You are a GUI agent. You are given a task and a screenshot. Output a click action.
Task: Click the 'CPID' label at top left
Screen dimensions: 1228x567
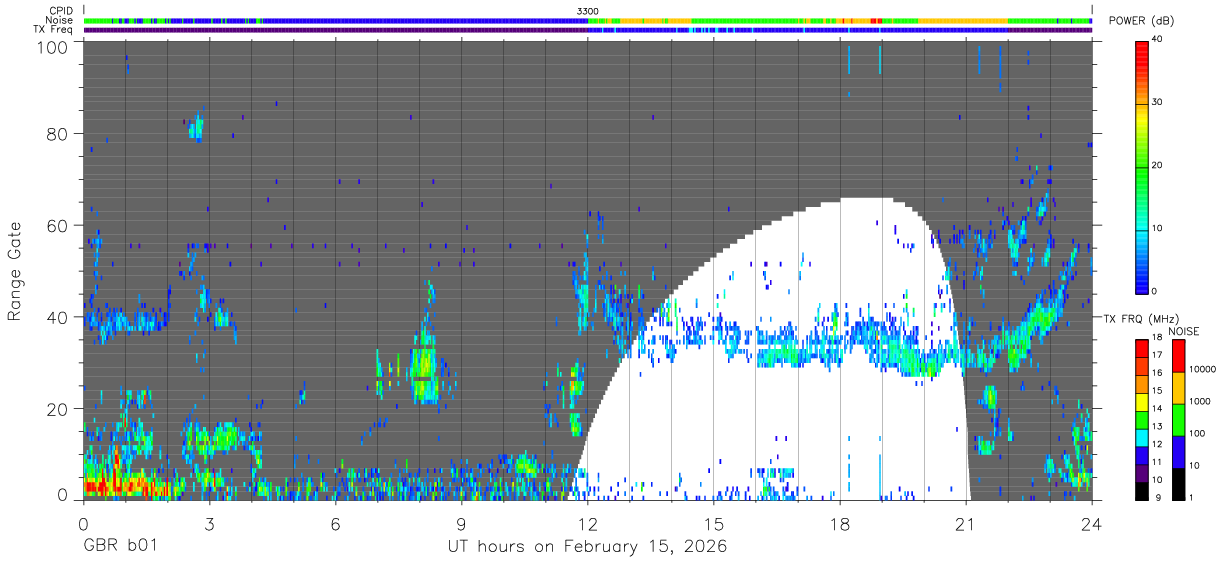[x=60, y=11]
